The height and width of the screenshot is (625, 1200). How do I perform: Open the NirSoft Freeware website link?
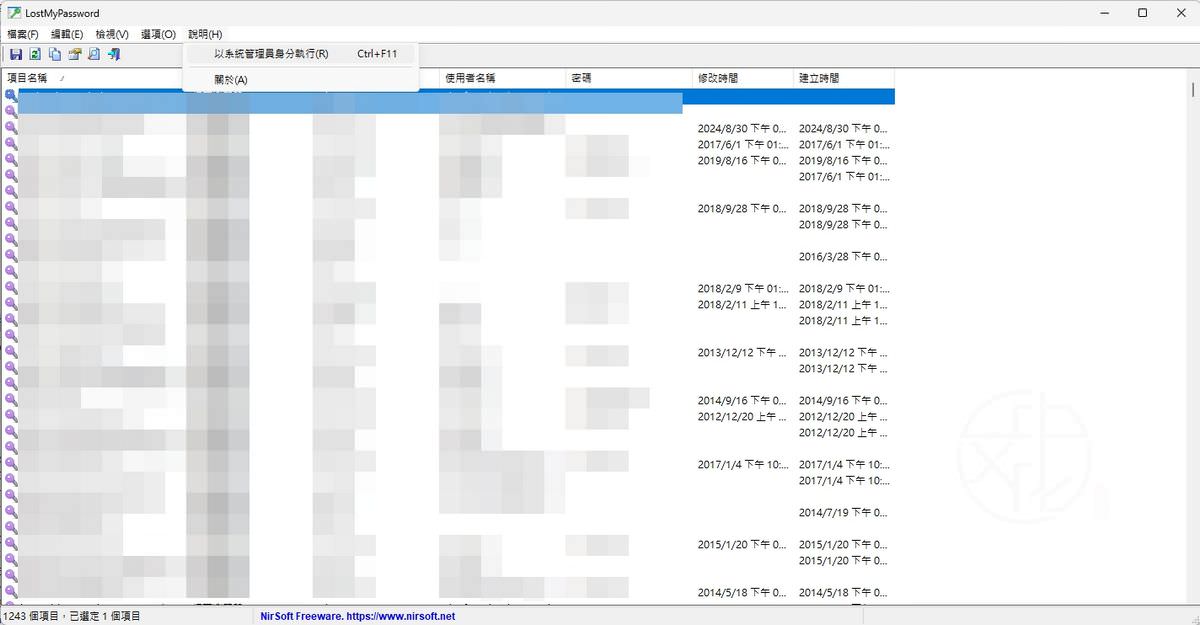point(358,616)
